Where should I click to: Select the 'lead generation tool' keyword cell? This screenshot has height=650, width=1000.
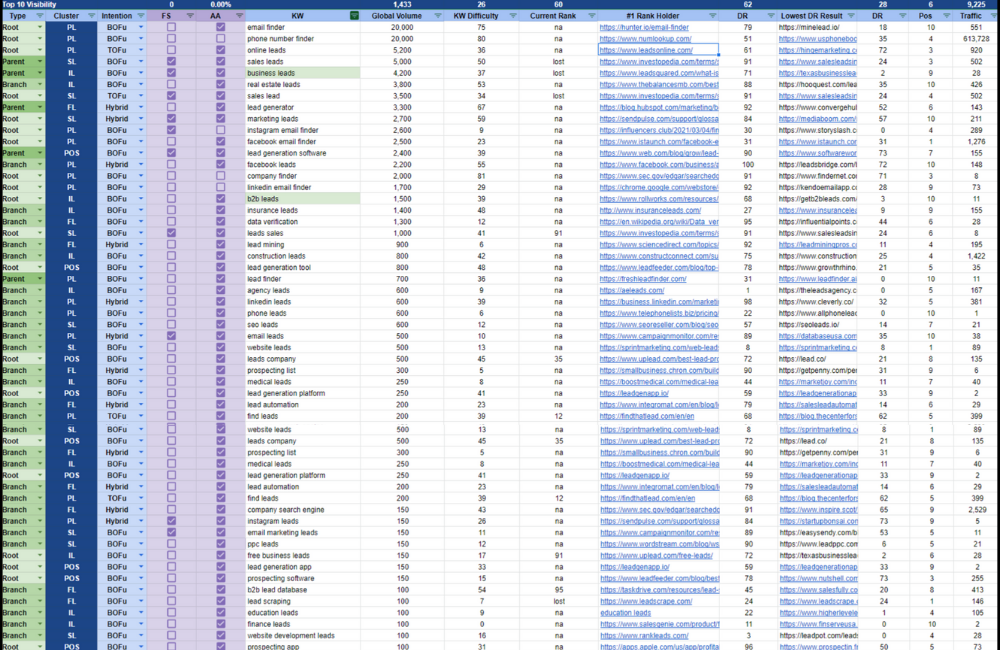click(x=302, y=267)
